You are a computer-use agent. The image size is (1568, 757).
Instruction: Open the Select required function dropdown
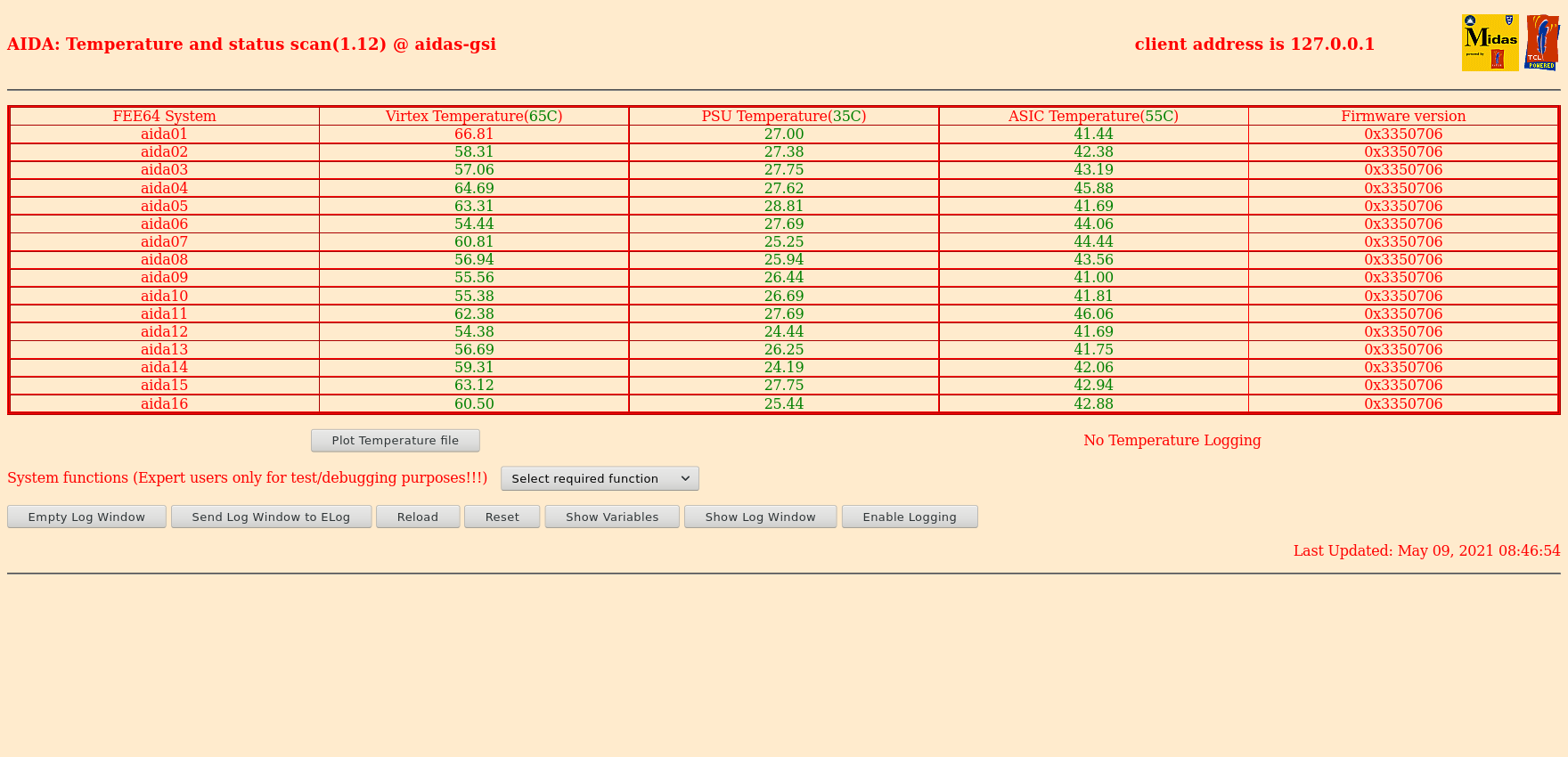(600, 478)
